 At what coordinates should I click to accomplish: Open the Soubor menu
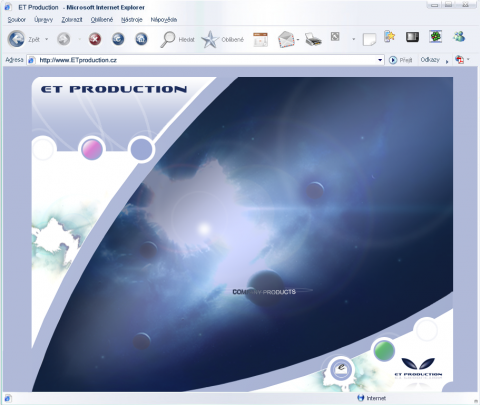point(17,20)
